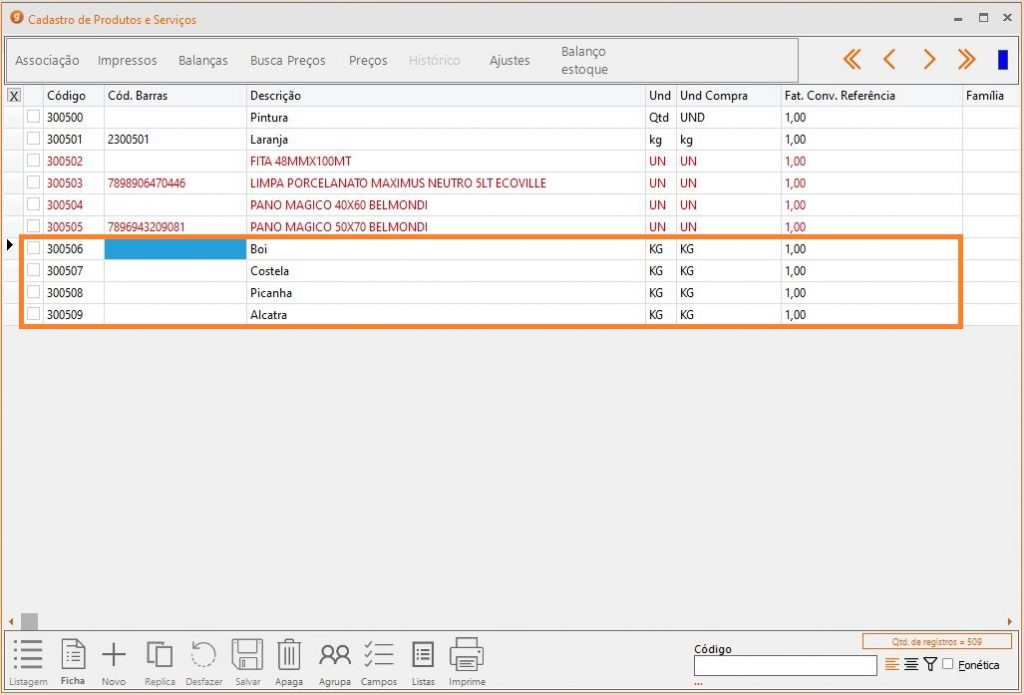Enable the Fonética checkbox
Viewport: 1024px width, 695px height.
tap(948, 665)
